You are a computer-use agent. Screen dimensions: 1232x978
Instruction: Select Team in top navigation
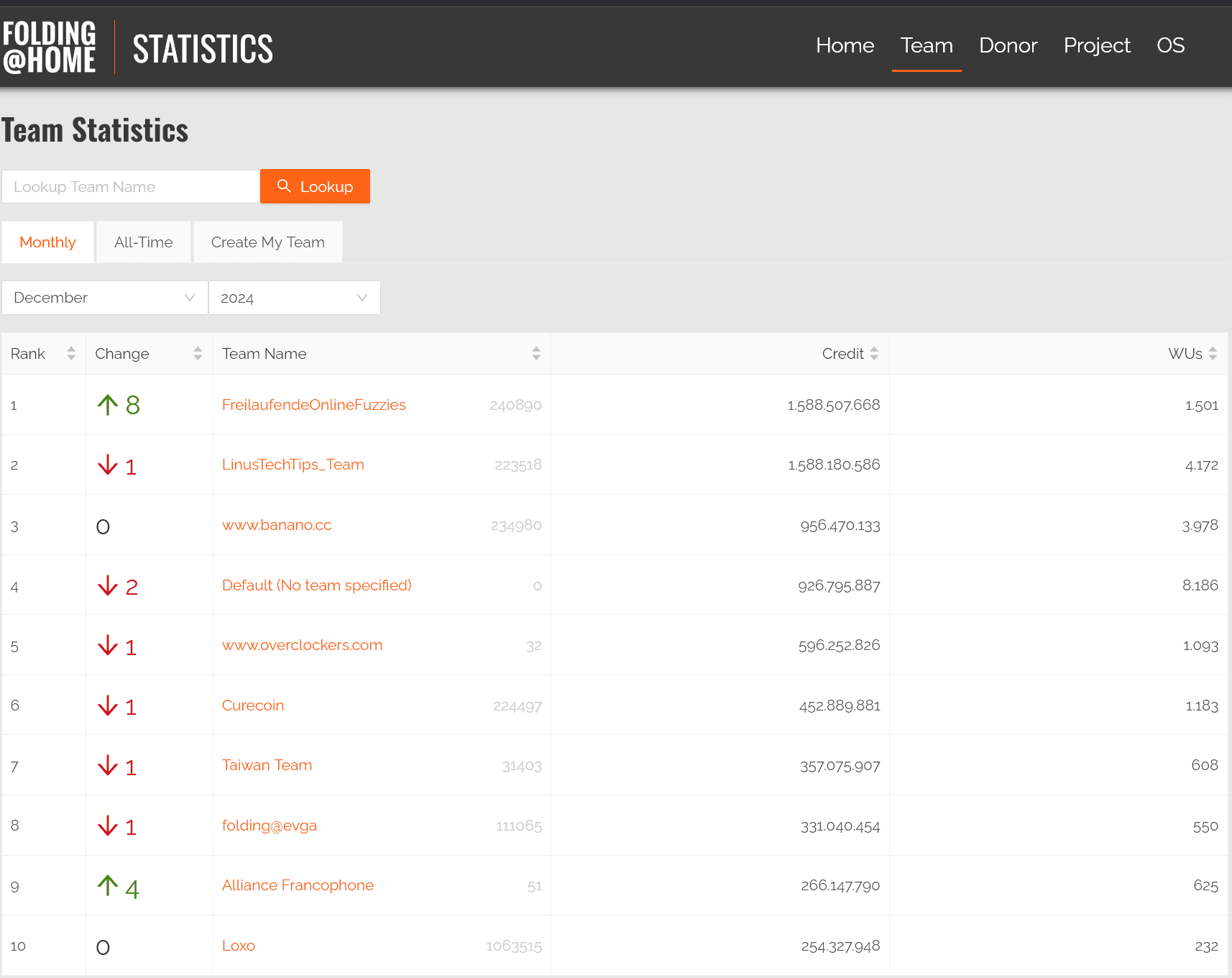[927, 45]
